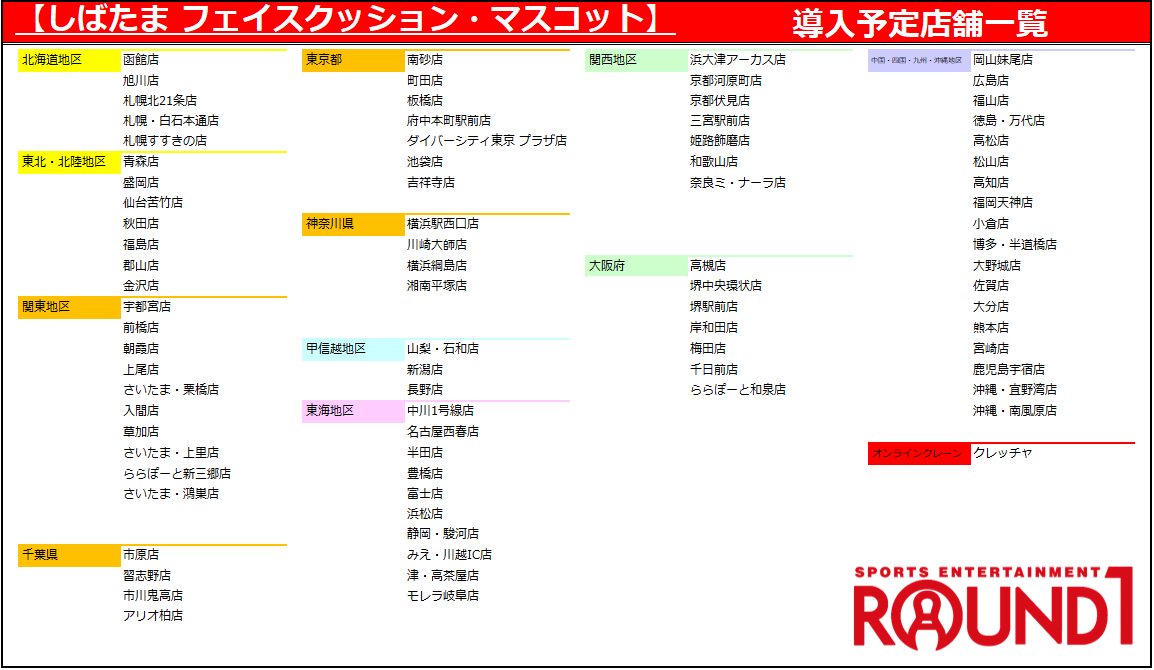1154x670 pixels.
Task: Select 博多・半道橋店
Action: point(1014,244)
